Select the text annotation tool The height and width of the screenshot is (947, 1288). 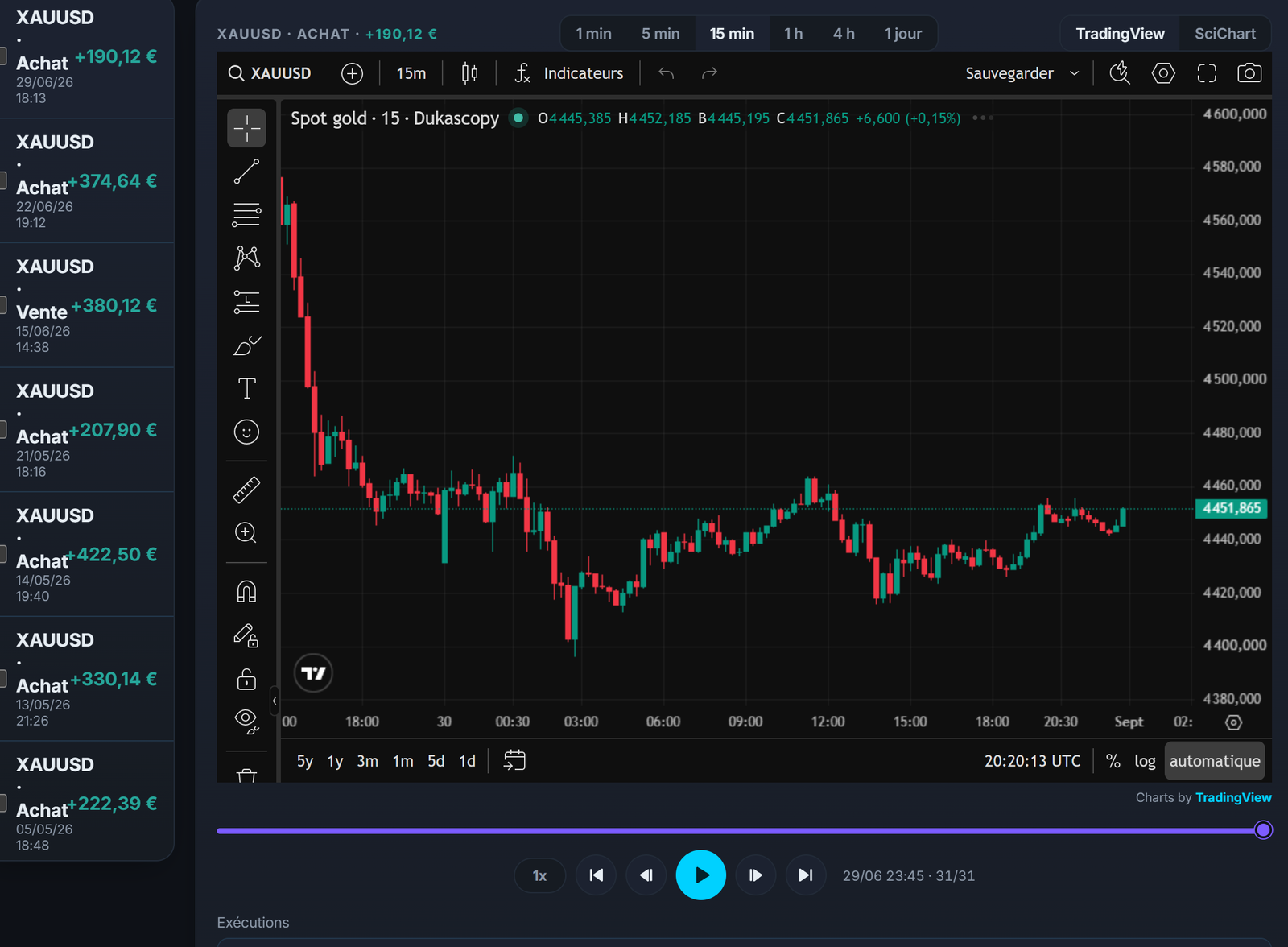pyautogui.click(x=246, y=389)
